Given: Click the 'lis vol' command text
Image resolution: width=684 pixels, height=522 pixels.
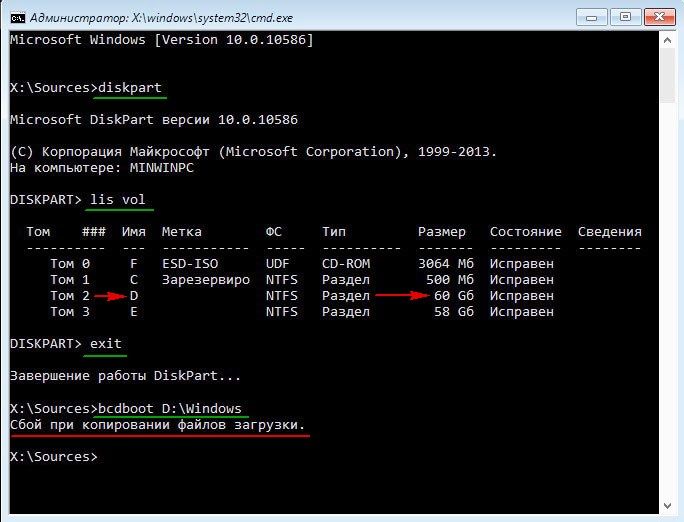Looking at the screenshot, I should (x=118, y=200).
